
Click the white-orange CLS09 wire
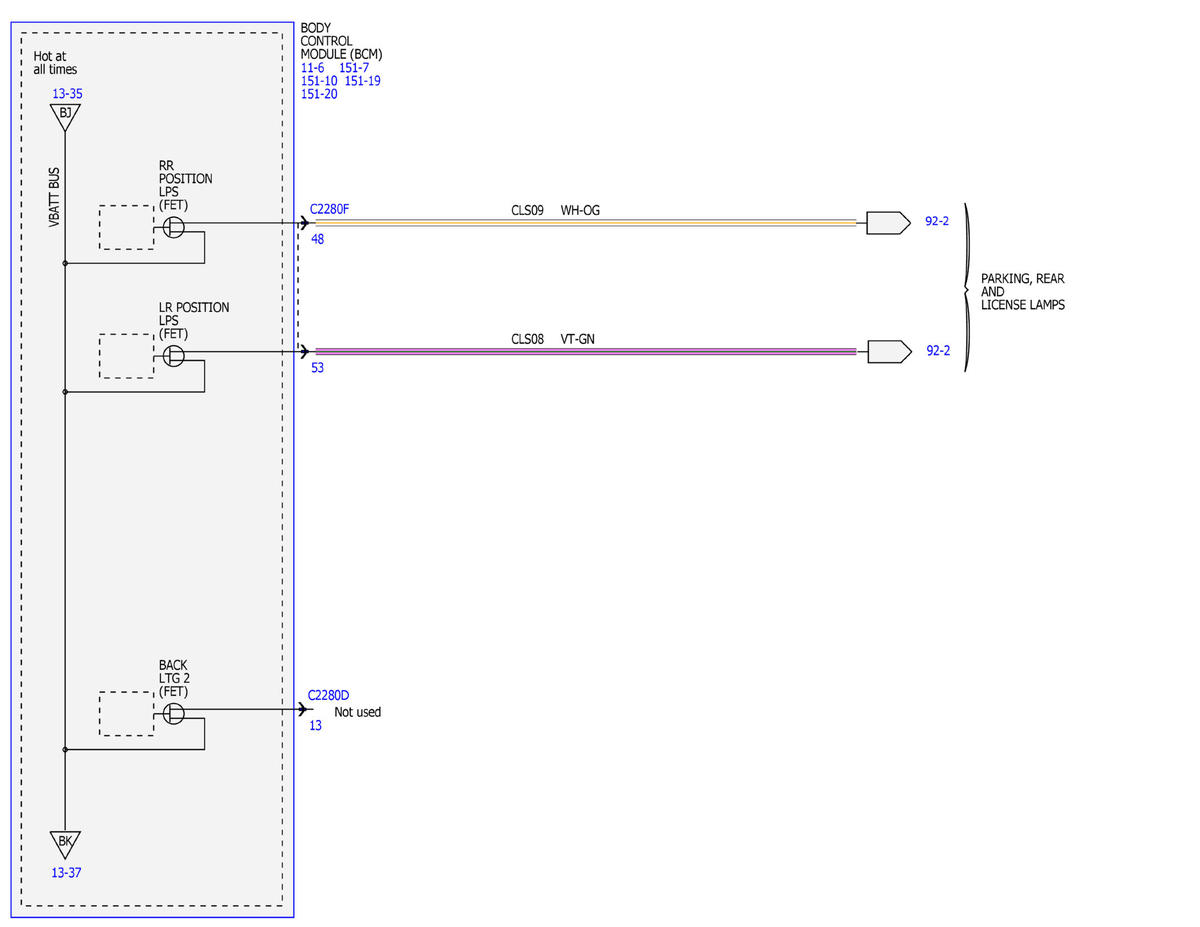coord(586,223)
